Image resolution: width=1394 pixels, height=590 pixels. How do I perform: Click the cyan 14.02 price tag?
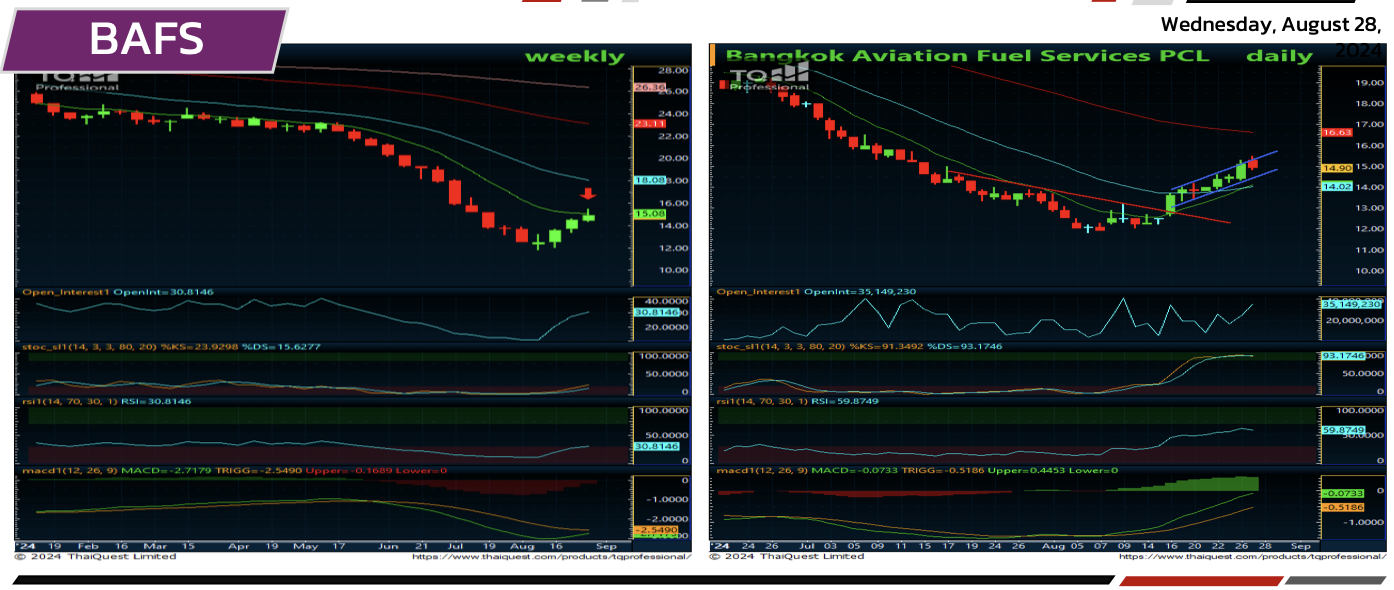[x=1337, y=186]
